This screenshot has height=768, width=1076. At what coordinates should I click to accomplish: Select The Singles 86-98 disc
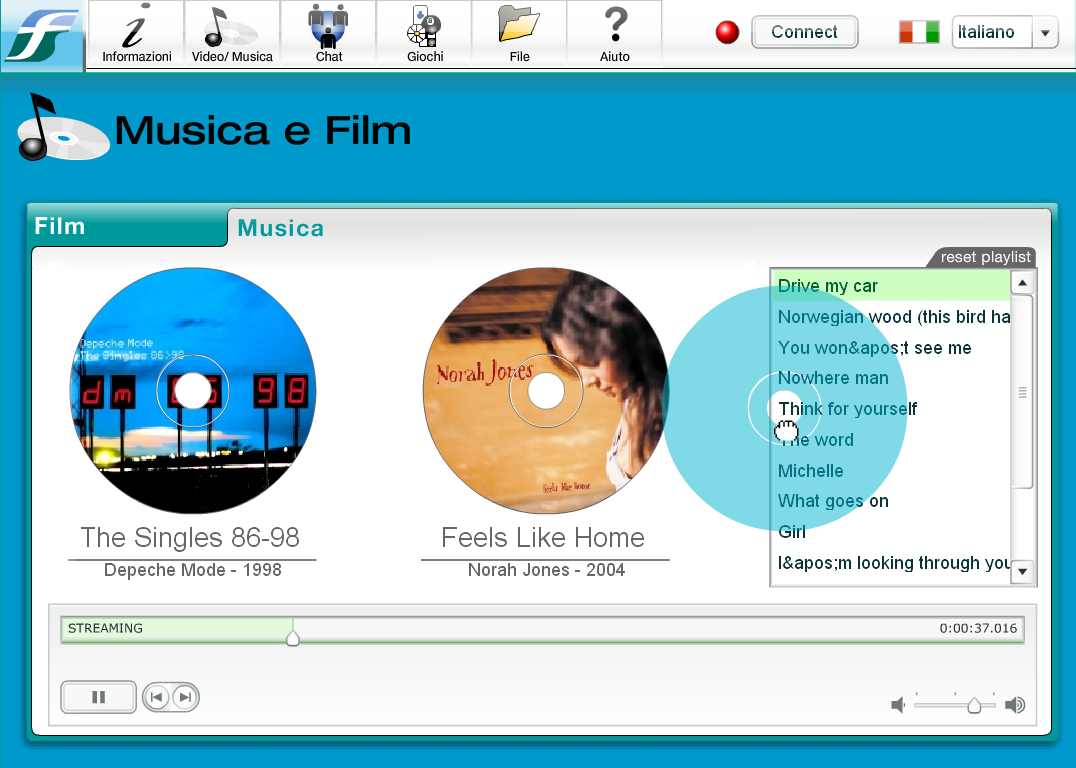(193, 391)
